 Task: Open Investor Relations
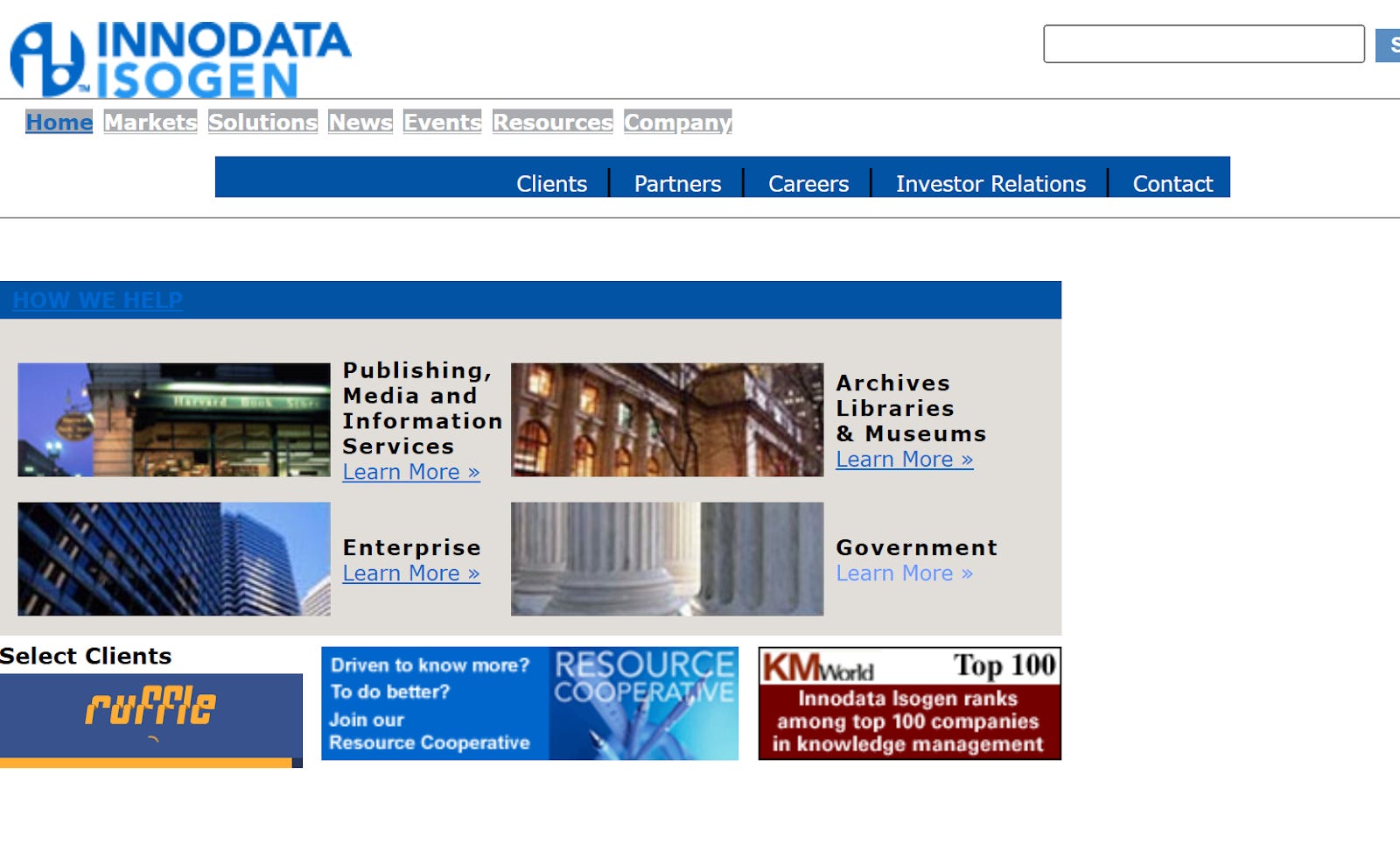tap(990, 184)
